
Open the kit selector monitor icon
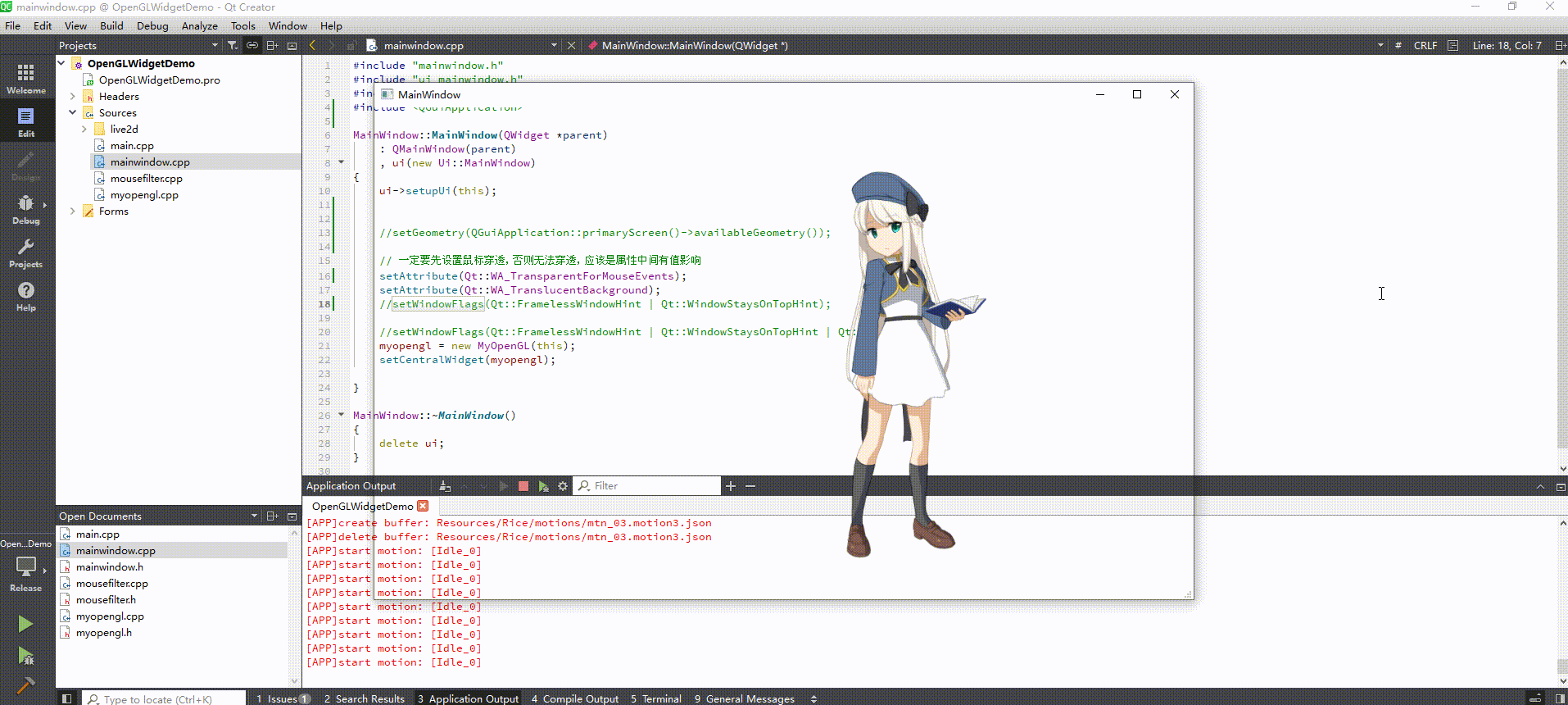pyautogui.click(x=26, y=566)
